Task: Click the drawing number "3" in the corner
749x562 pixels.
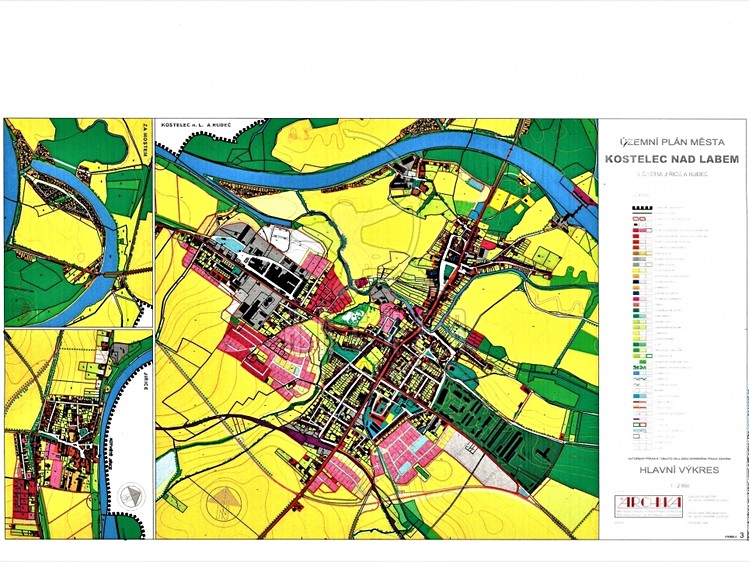Action: 741,535
